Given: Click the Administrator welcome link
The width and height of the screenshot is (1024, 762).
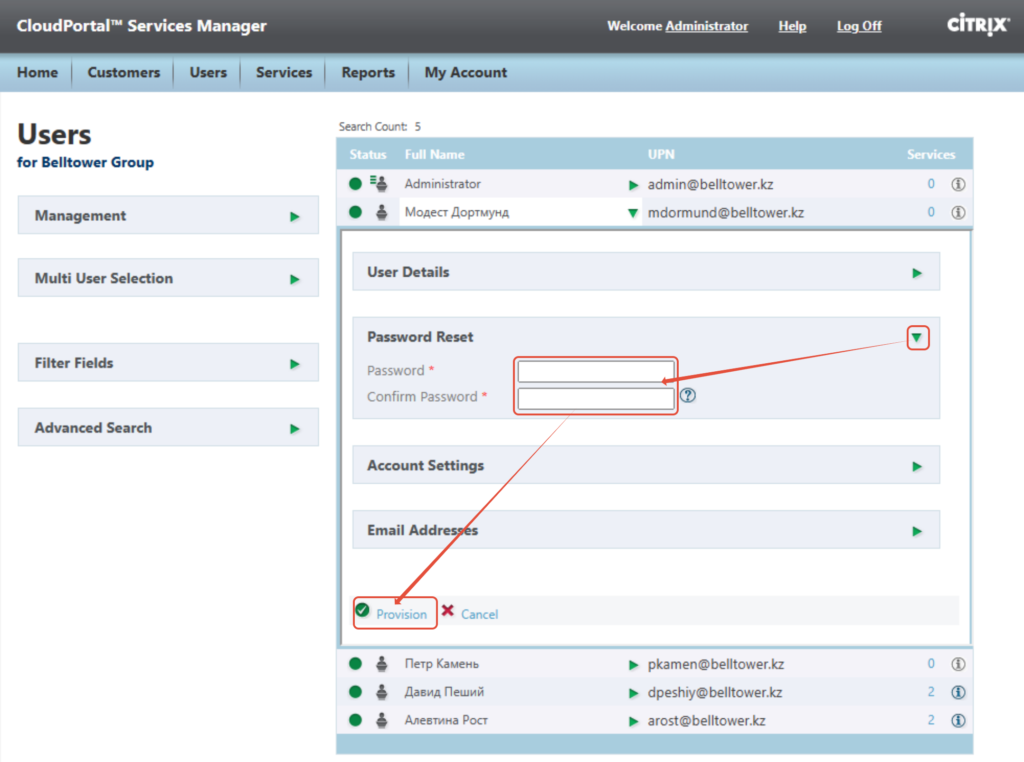Looking at the screenshot, I should point(707,26).
